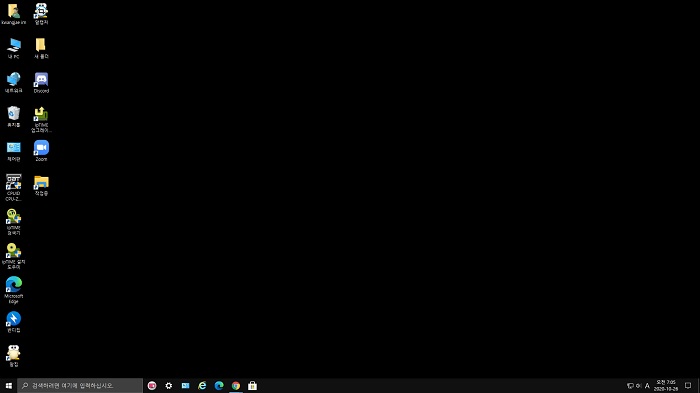This screenshot has width=700, height=393.
Task: Open the clock and date flyout
Action: [x=666, y=385]
